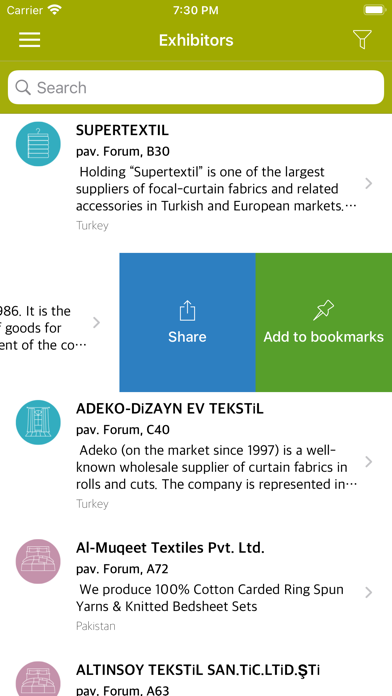
Task: Add swiped exhibitor to bookmarks
Action: (x=324, y=322)
